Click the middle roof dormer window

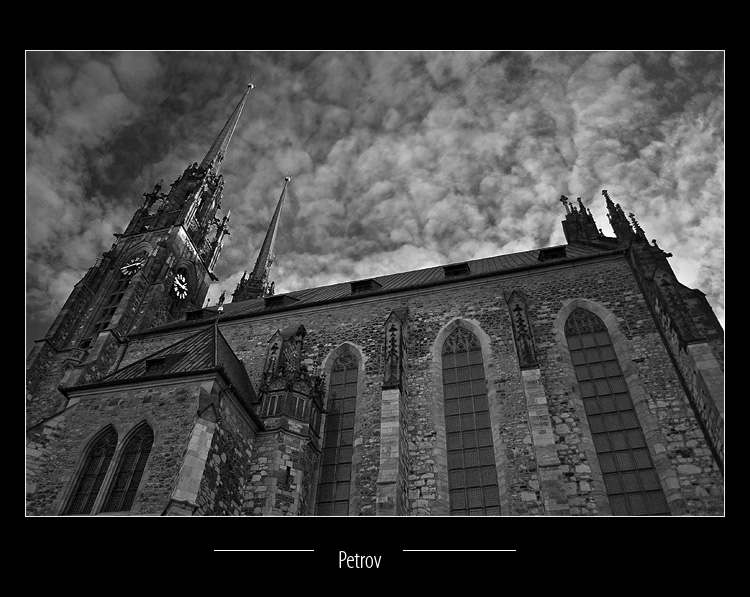point(457,270)
